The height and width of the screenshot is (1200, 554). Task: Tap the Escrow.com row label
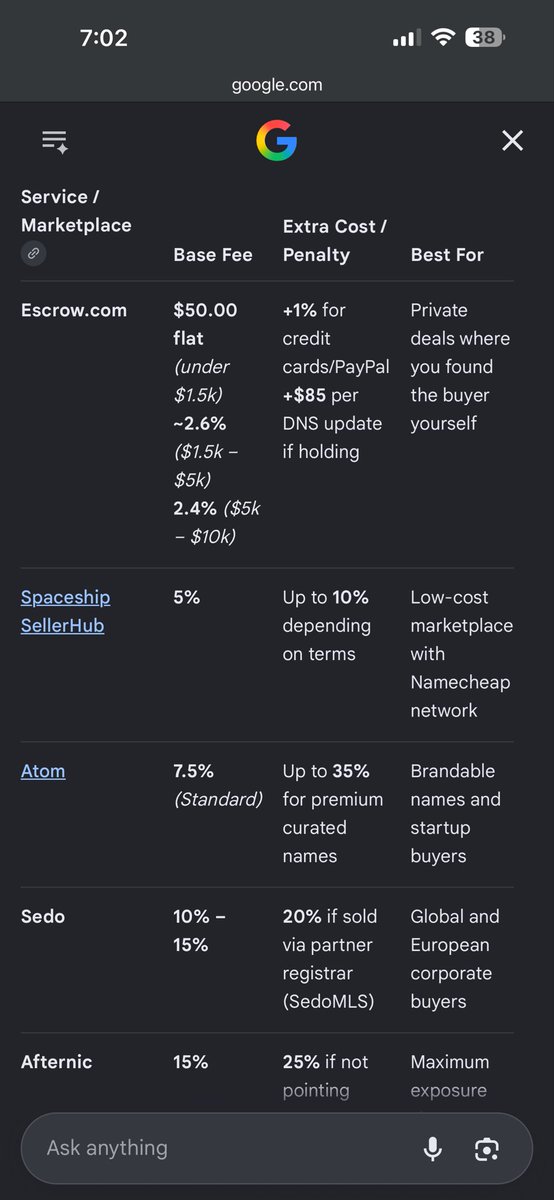(74, 310)
